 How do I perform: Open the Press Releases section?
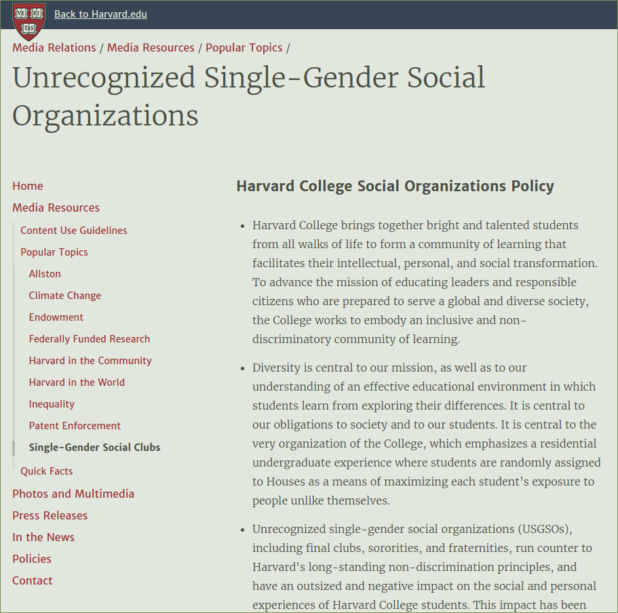[x=50, y=516]
